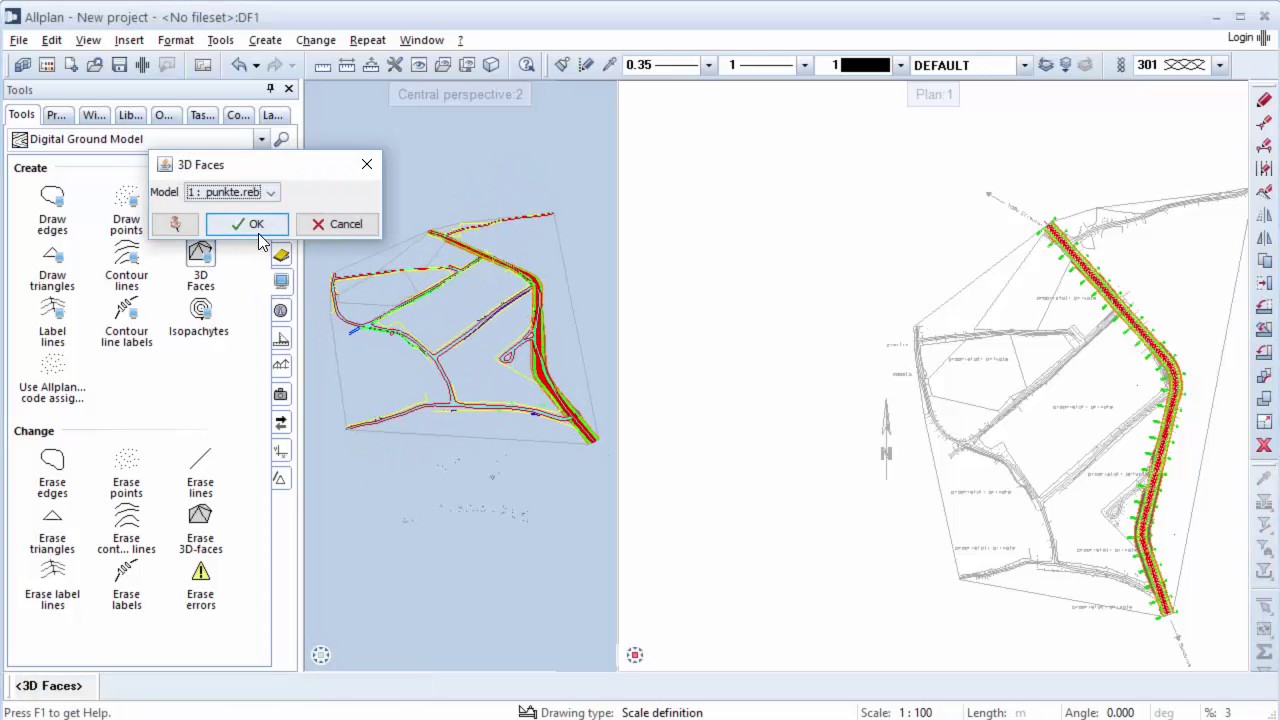The height and width of the screenshot is (720, 1280).
Task: Select the Contour line labels tool
Action: point(126,322)
